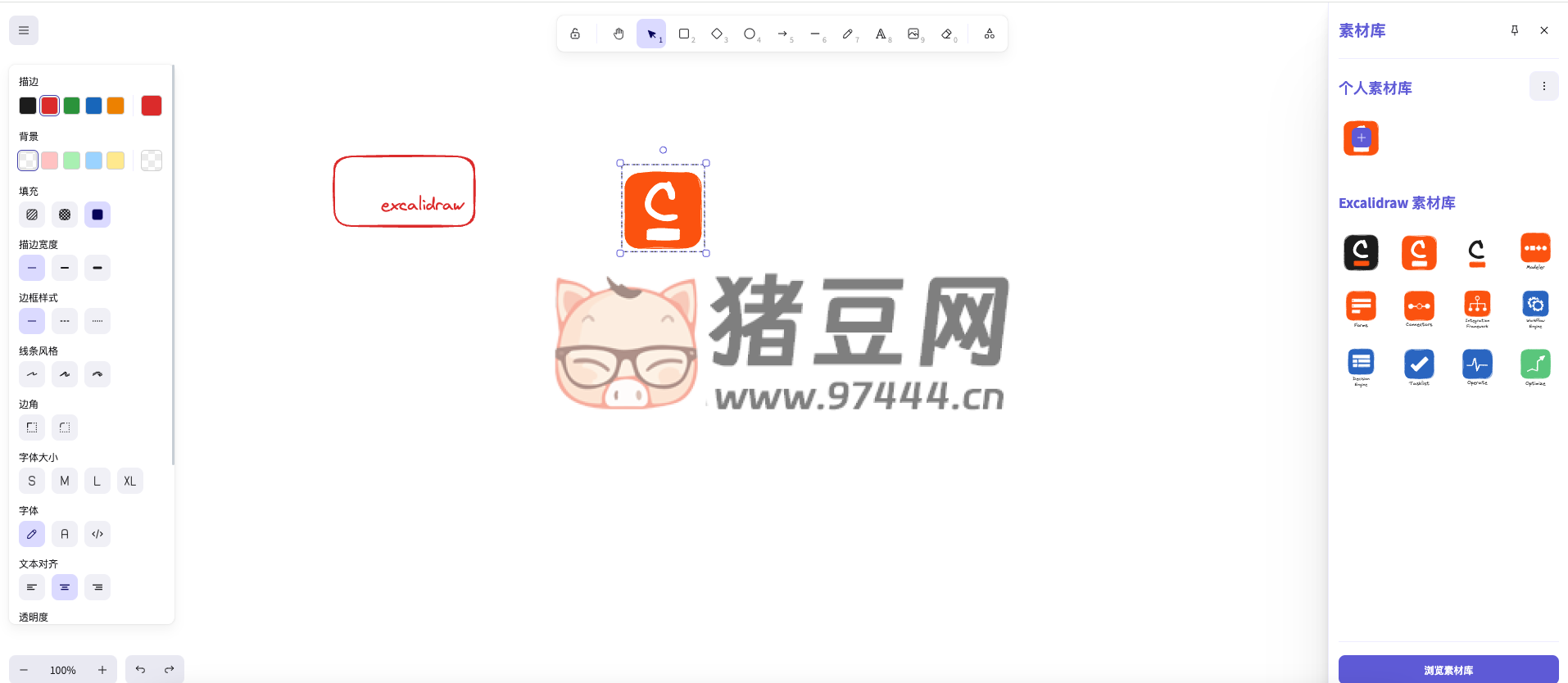Close the library sidebar
Image resolution: width=1568 pixels, height=683 pixels.
(1544, 30)
